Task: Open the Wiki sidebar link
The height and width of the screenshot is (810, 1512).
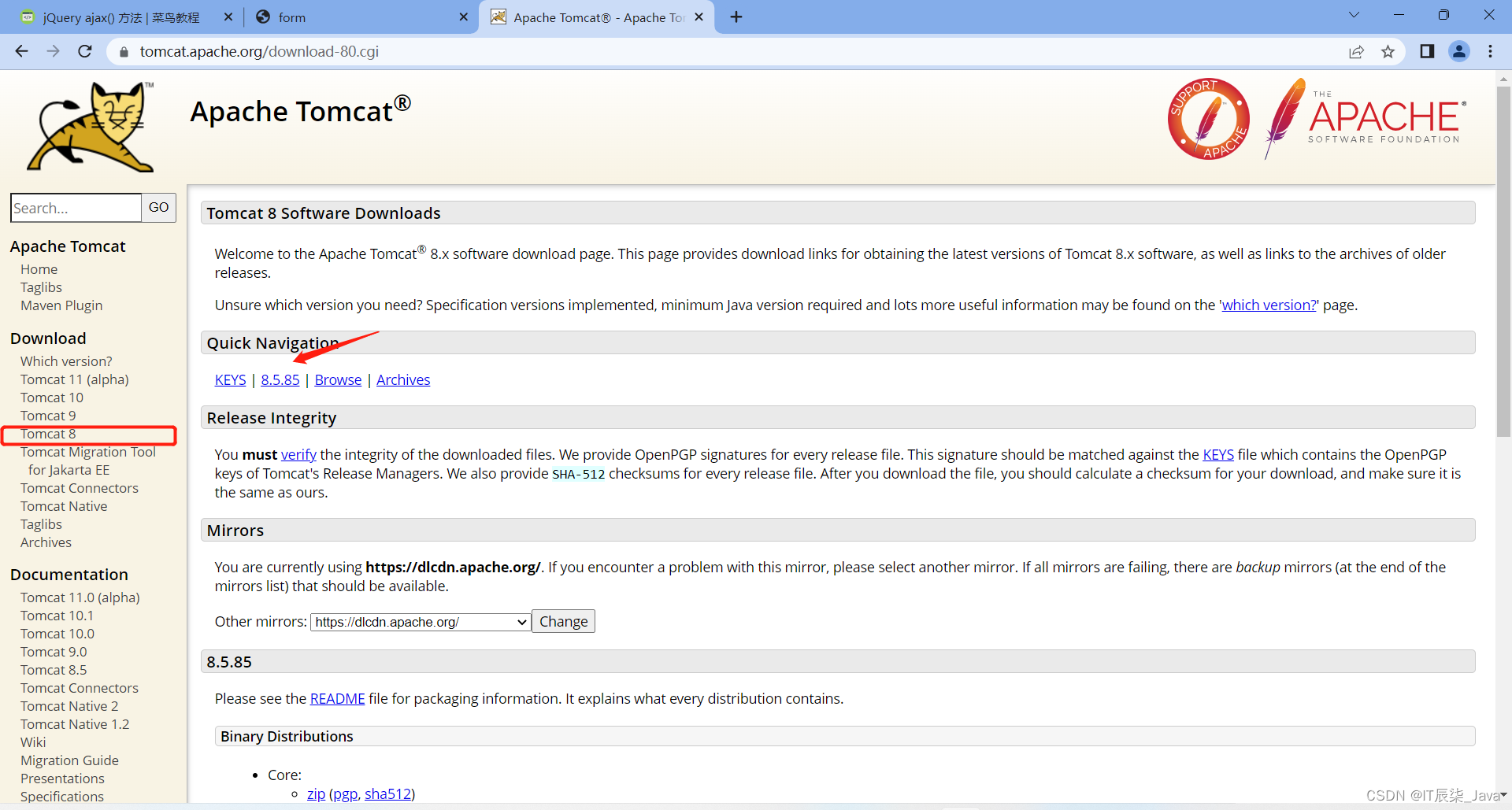Action: [x=33, y=742]
